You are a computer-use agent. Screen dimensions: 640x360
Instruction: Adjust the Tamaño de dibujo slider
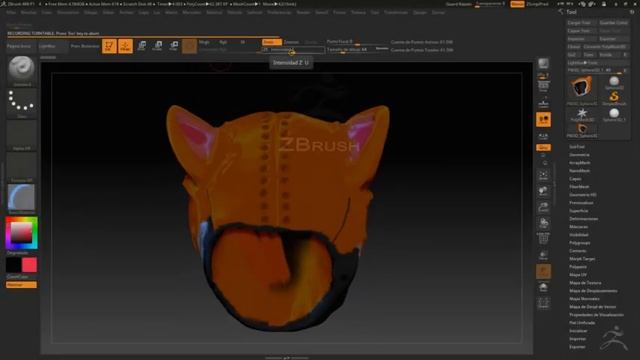(x=357, y=50)
